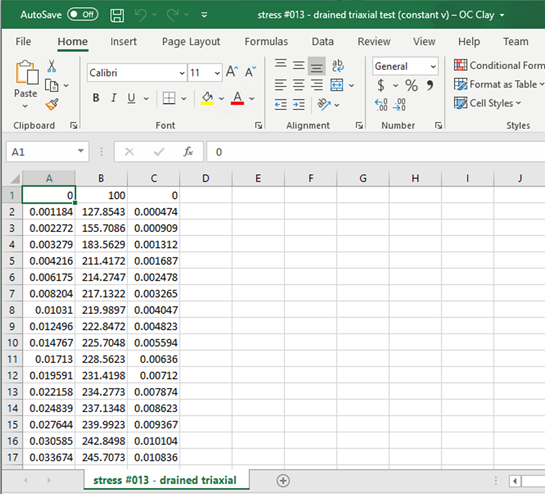The height and width of the screenshot is (494, 545).
Task: Click Decrease Indent icon
Action: (x=280, y=104)
